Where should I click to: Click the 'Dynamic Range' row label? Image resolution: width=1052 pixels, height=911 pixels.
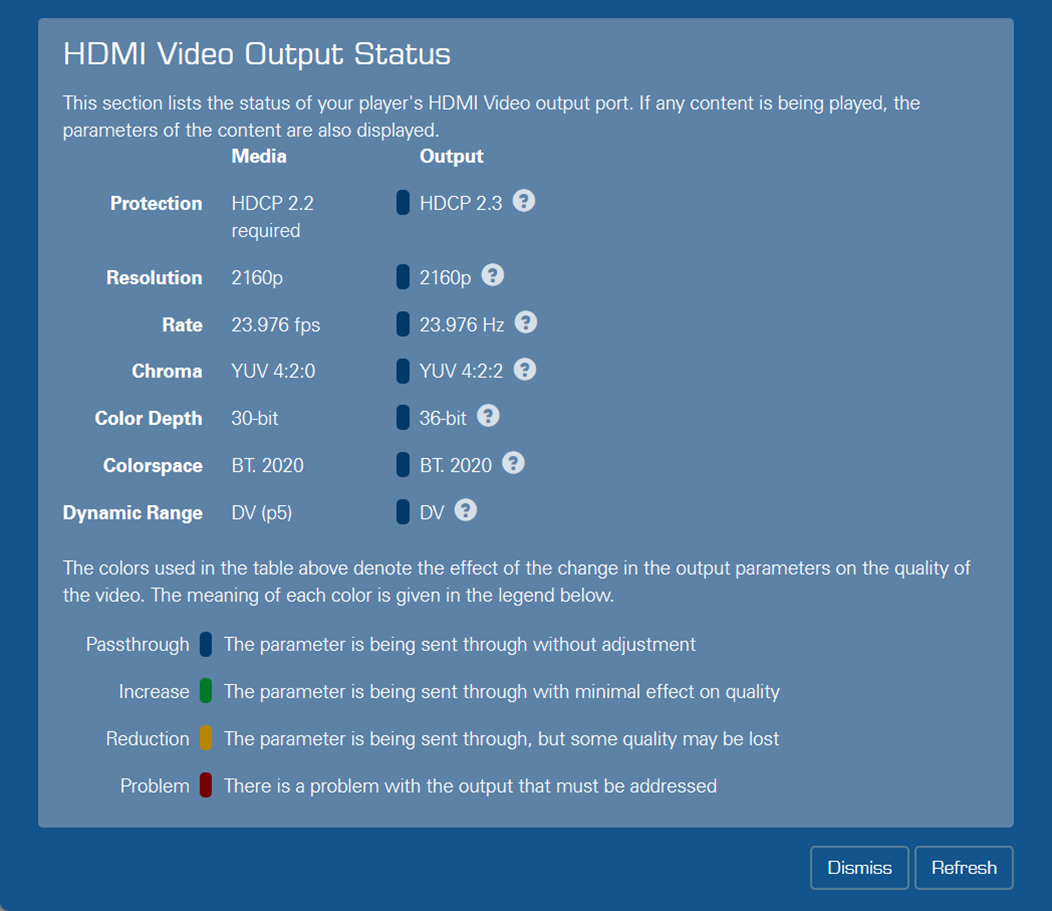133,513
